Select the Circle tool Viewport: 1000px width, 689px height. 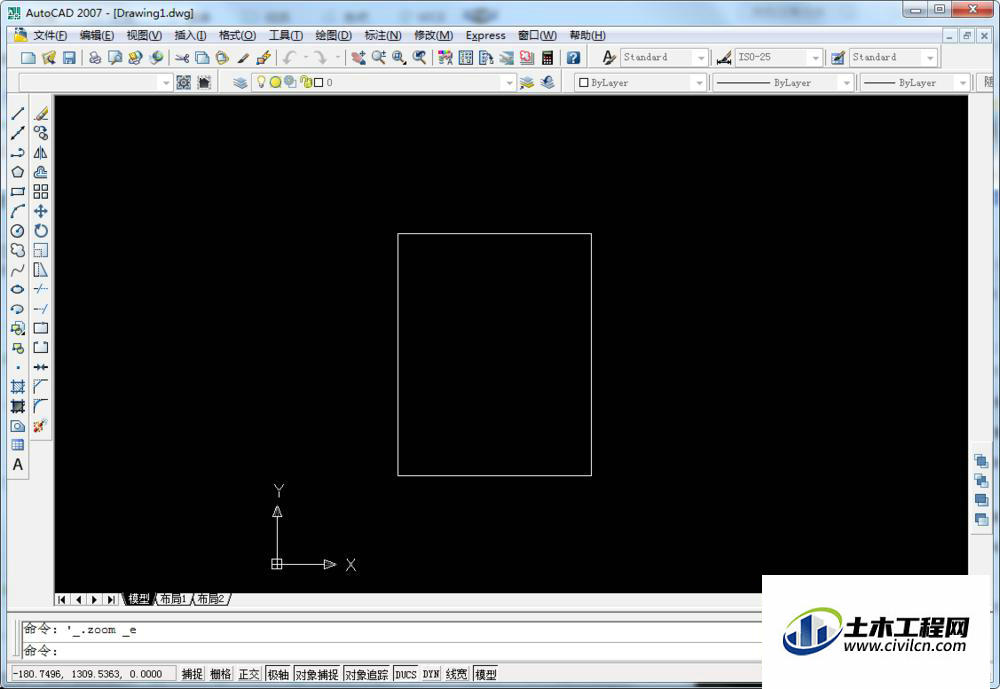coord(18,231)
